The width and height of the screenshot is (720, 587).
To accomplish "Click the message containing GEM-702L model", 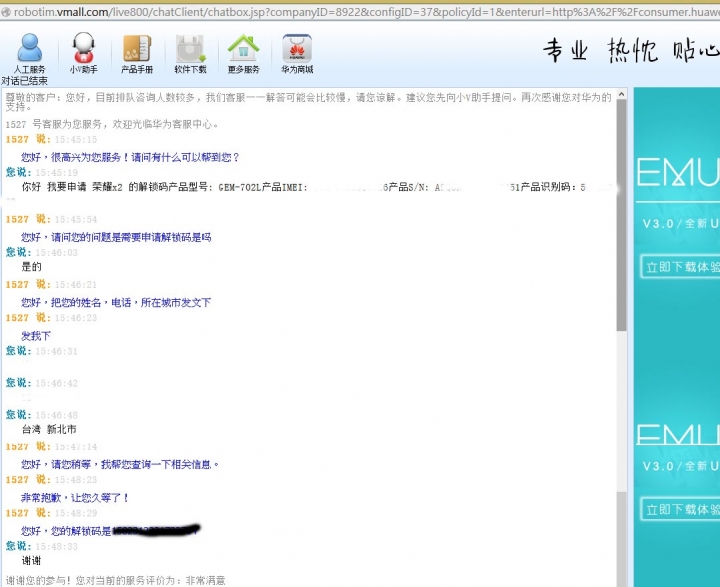I will click(x=304, y=187).
